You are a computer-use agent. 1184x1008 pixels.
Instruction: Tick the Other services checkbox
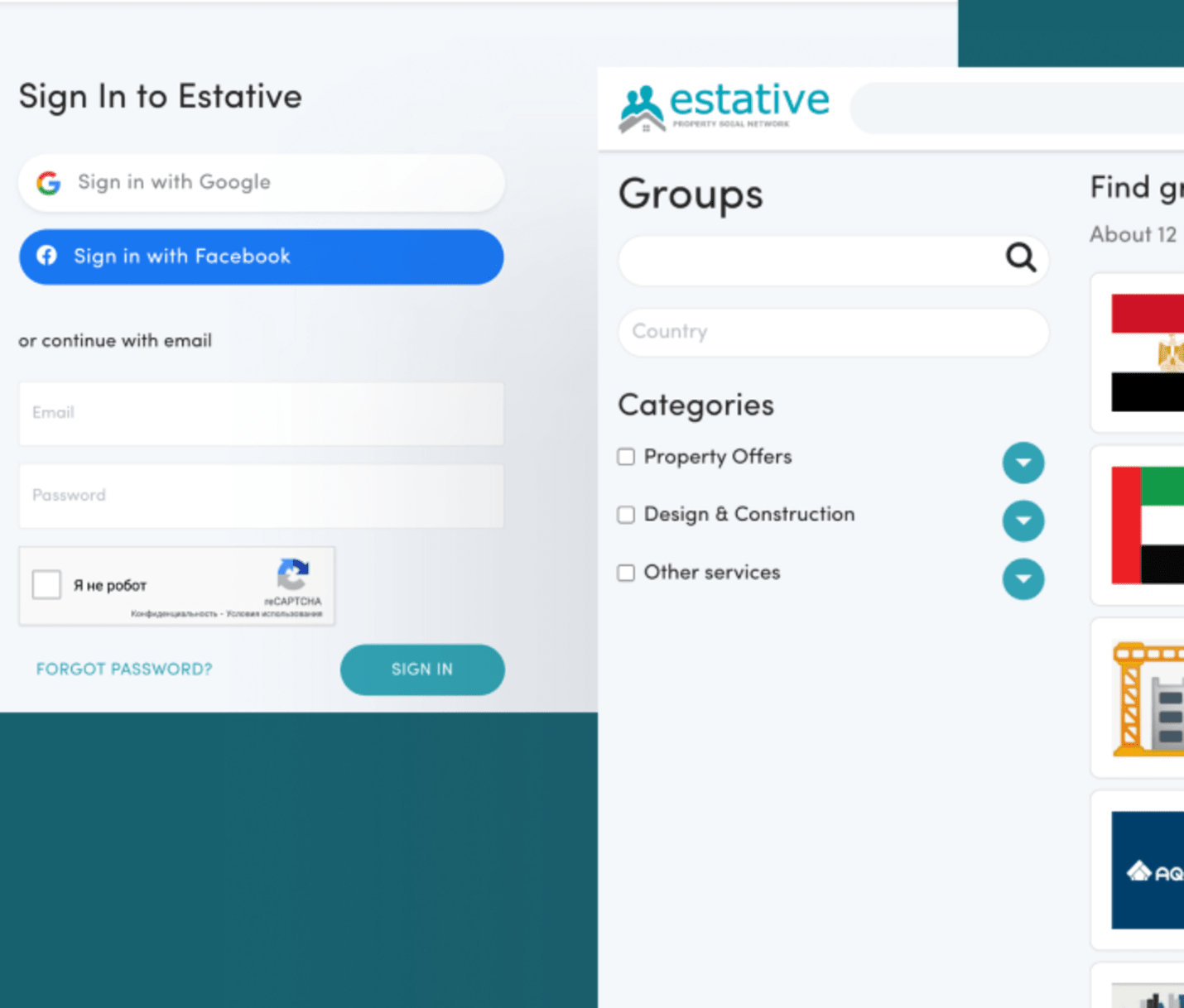tap(626, 573)
